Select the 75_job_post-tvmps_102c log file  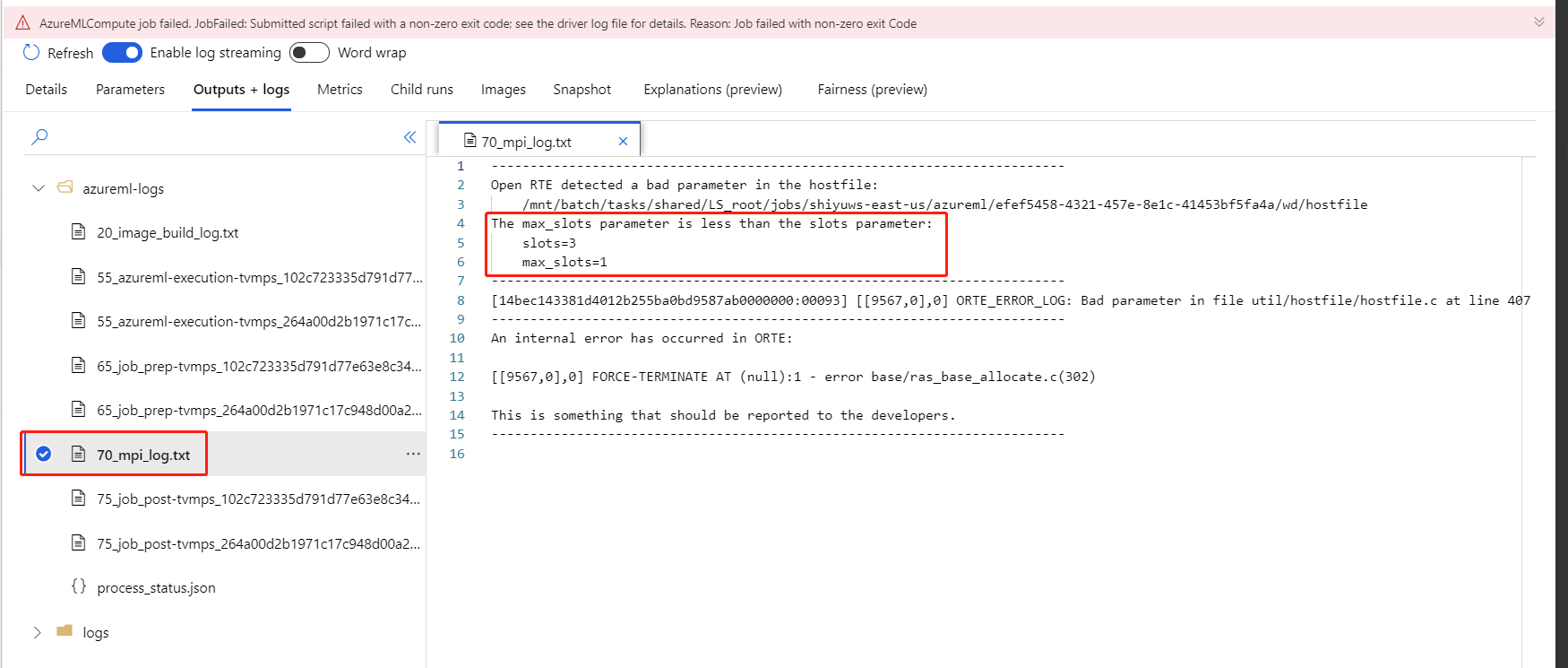(258, 499)
